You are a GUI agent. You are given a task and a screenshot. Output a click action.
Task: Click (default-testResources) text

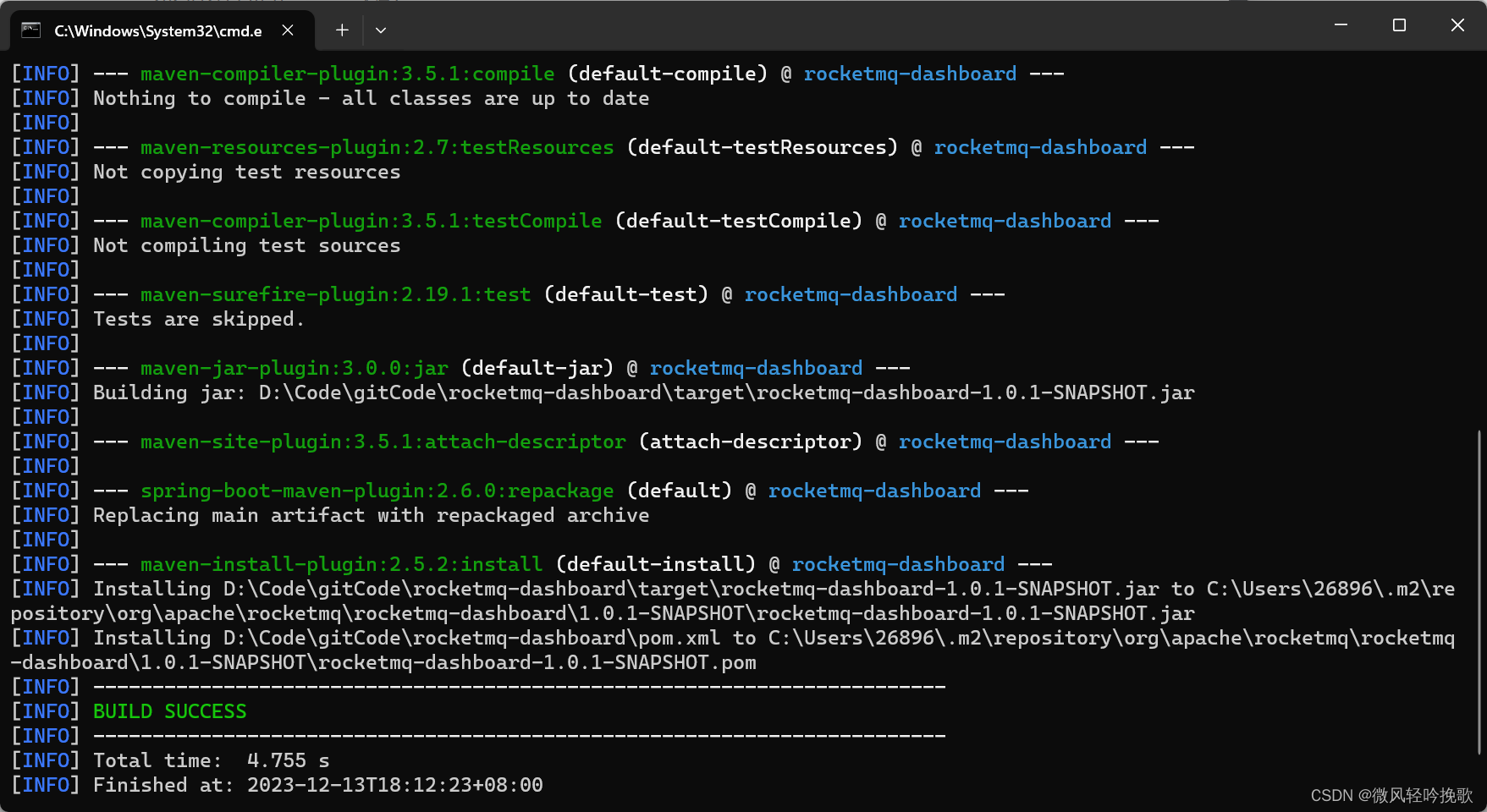(x=763, y=147)
